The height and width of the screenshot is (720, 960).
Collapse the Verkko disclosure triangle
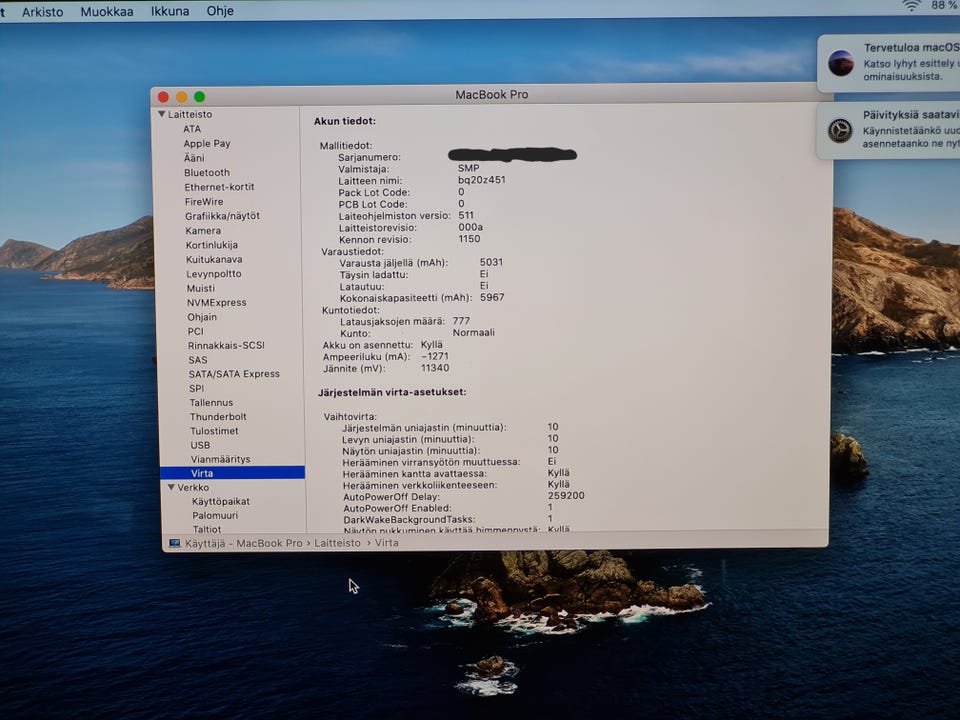pyautogui.click(x=171, y=487)
